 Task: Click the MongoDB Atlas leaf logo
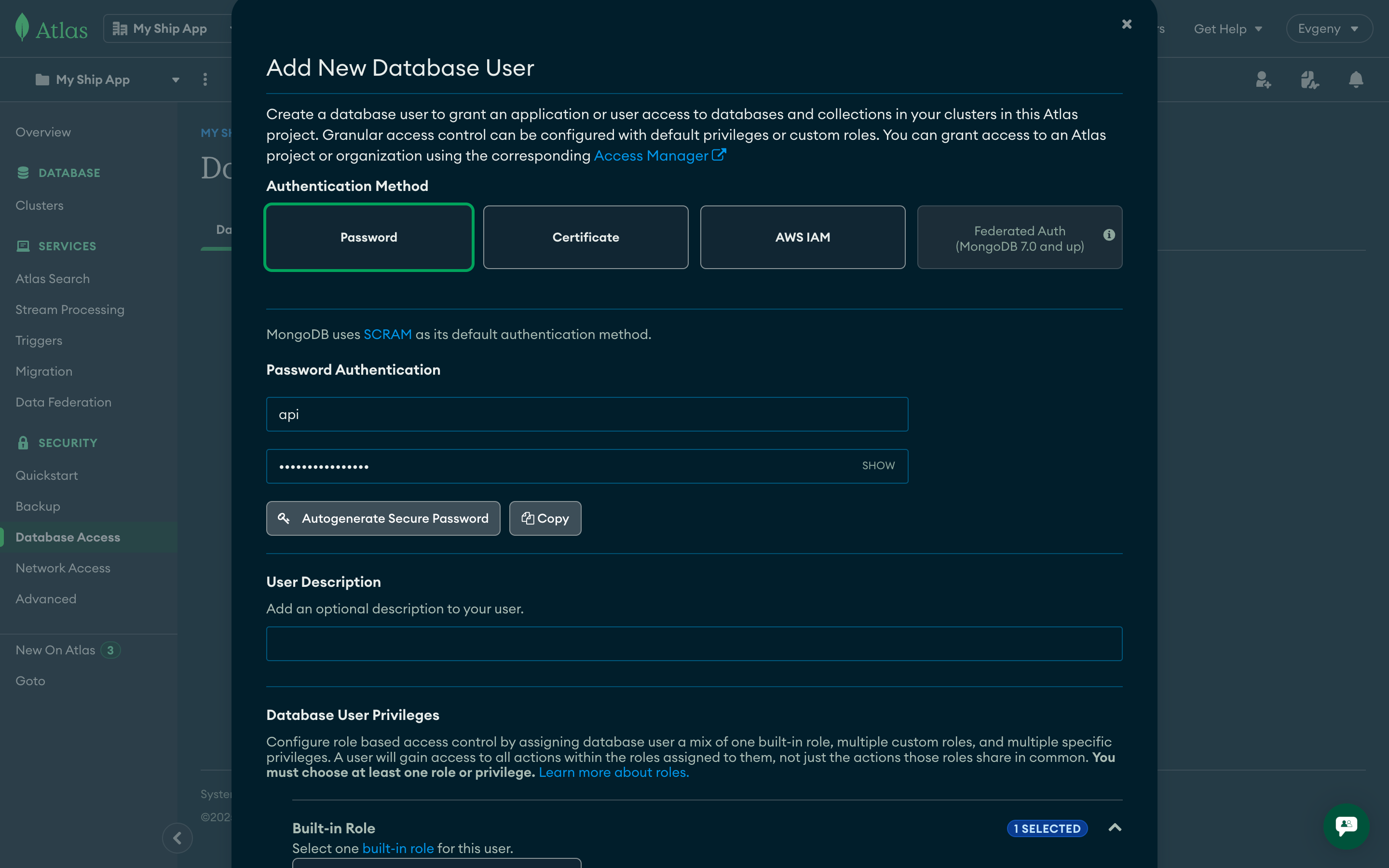point(21,27)
